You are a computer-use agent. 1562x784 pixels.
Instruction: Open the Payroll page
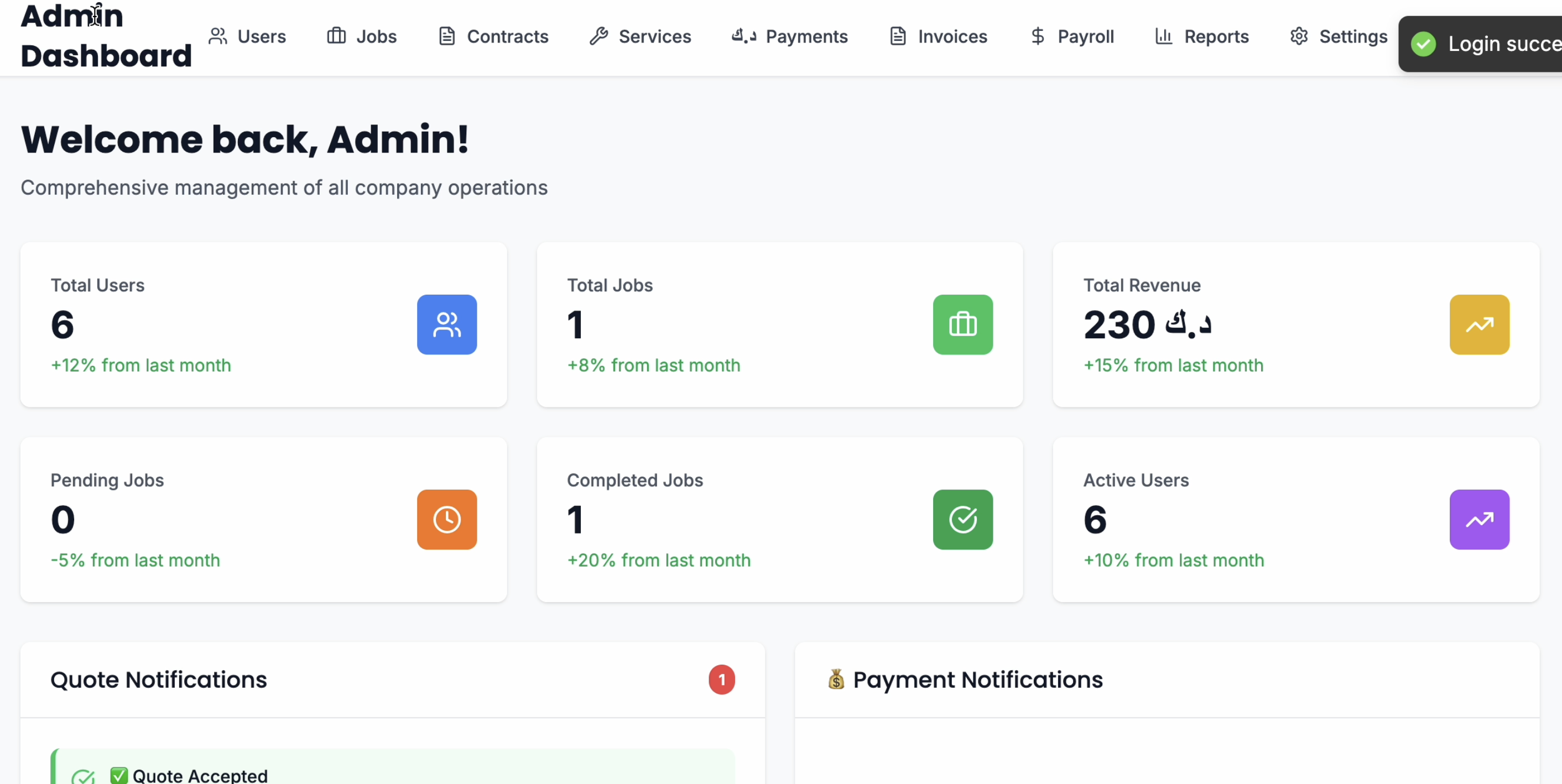[x=1071, y=36]
